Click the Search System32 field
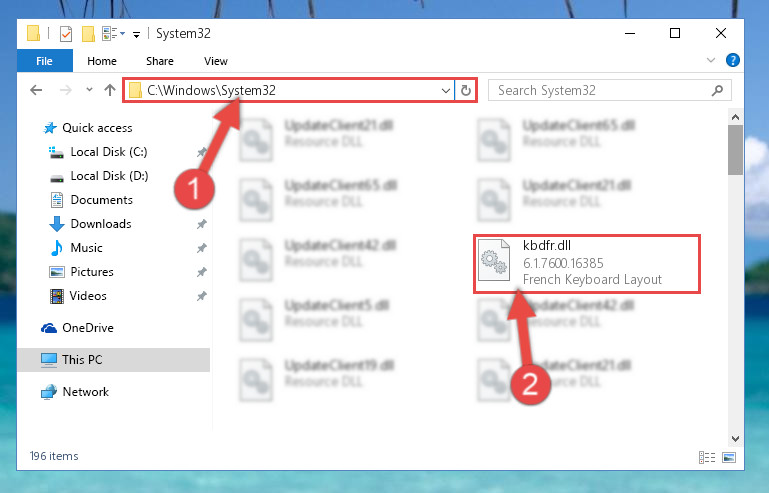Viewport: 769px width, 493px height. [603, 90]
